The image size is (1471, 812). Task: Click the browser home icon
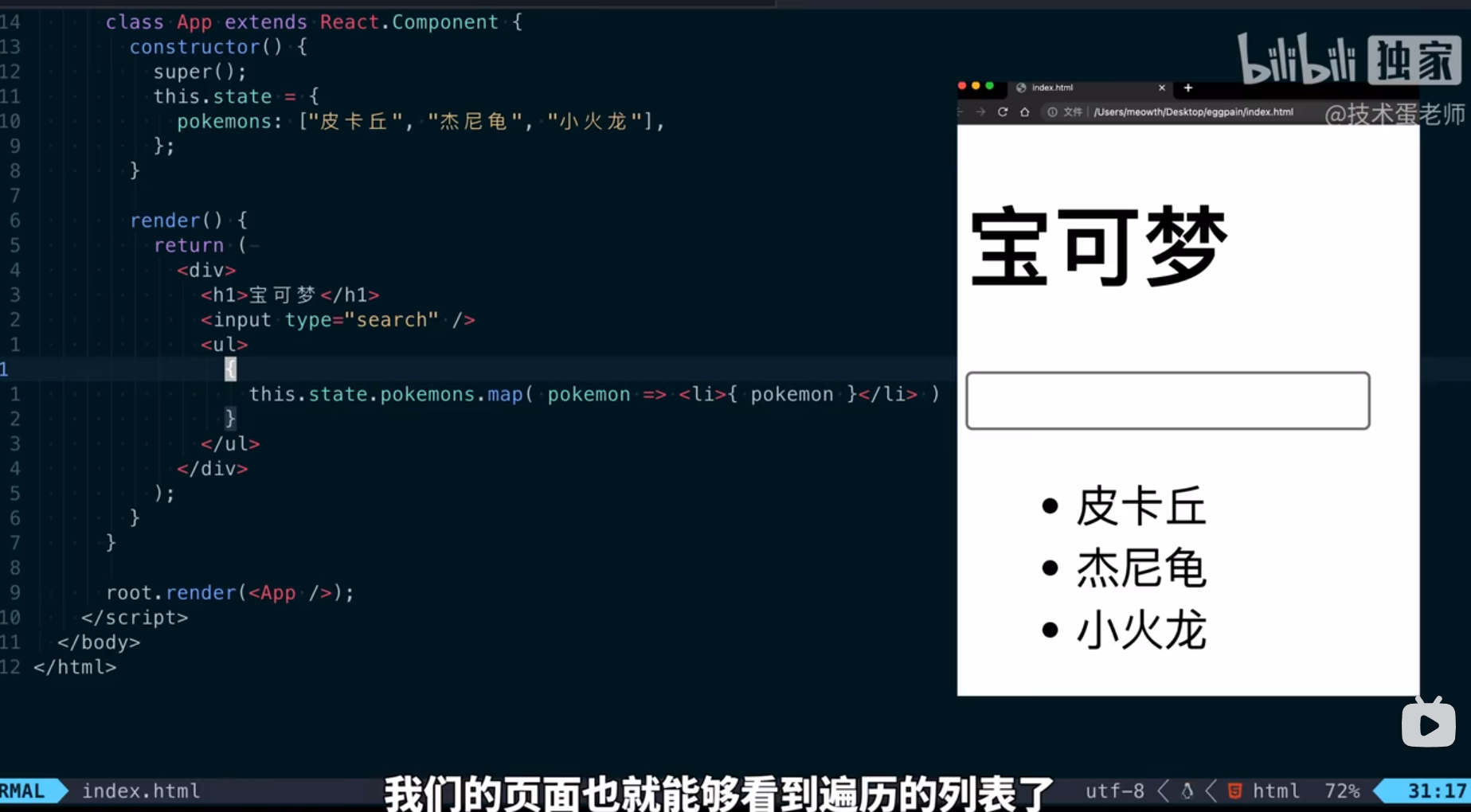point(1025,112)
